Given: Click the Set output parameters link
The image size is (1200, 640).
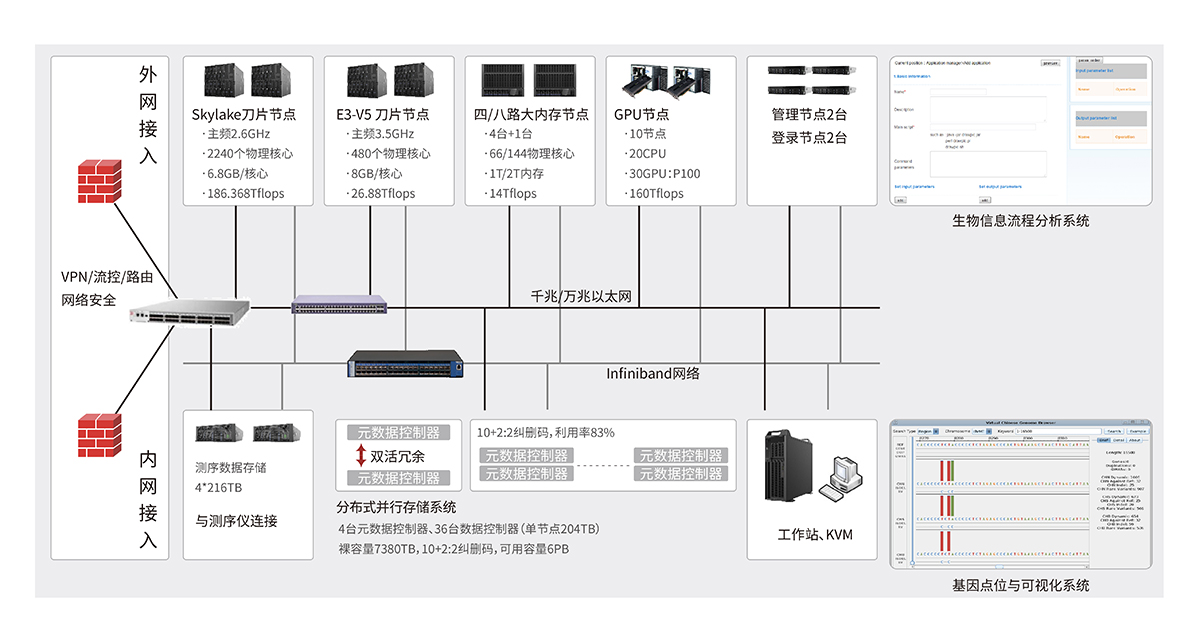Looking at the screenshot, I should coord(1000,186).
